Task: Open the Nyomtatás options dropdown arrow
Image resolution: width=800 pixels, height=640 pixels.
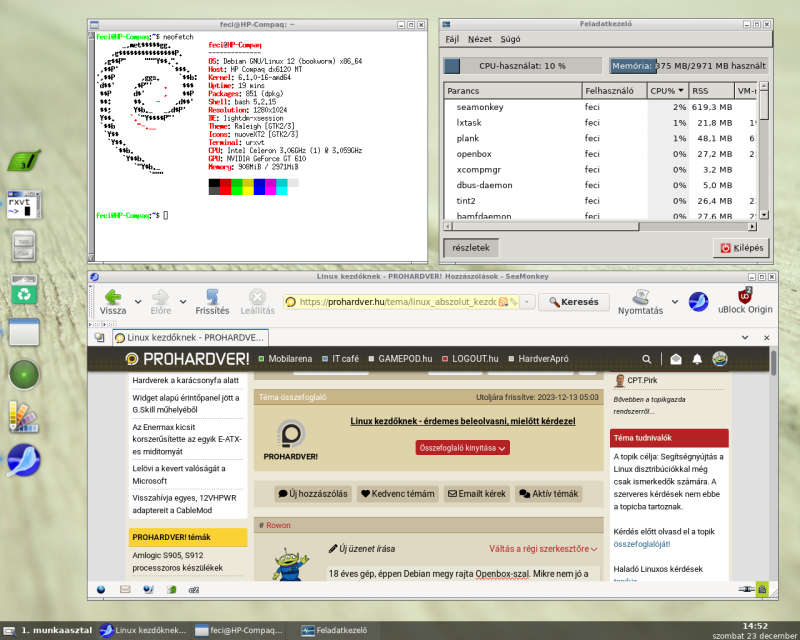Action: pos(675,302)
